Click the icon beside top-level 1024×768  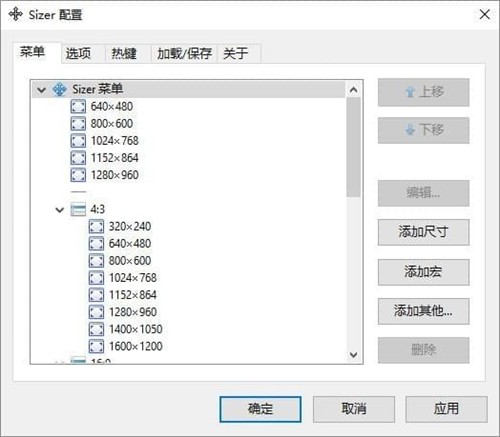[x=78, y=141]
